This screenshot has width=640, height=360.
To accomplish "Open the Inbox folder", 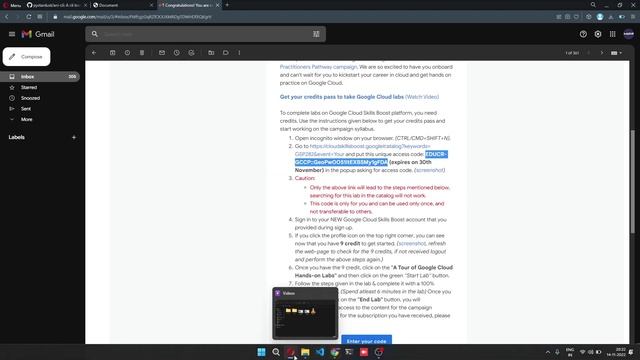I will pyautogui.click(x=40, y=77).
